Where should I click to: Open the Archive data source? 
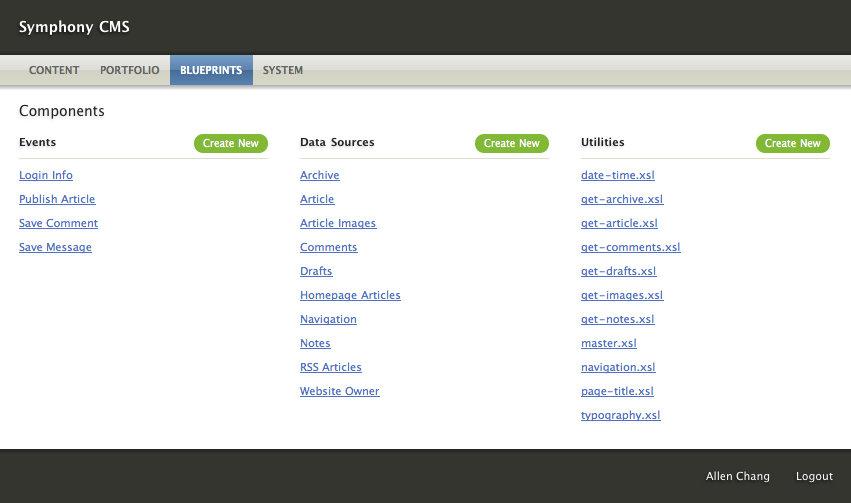click(x=320, y=176)
